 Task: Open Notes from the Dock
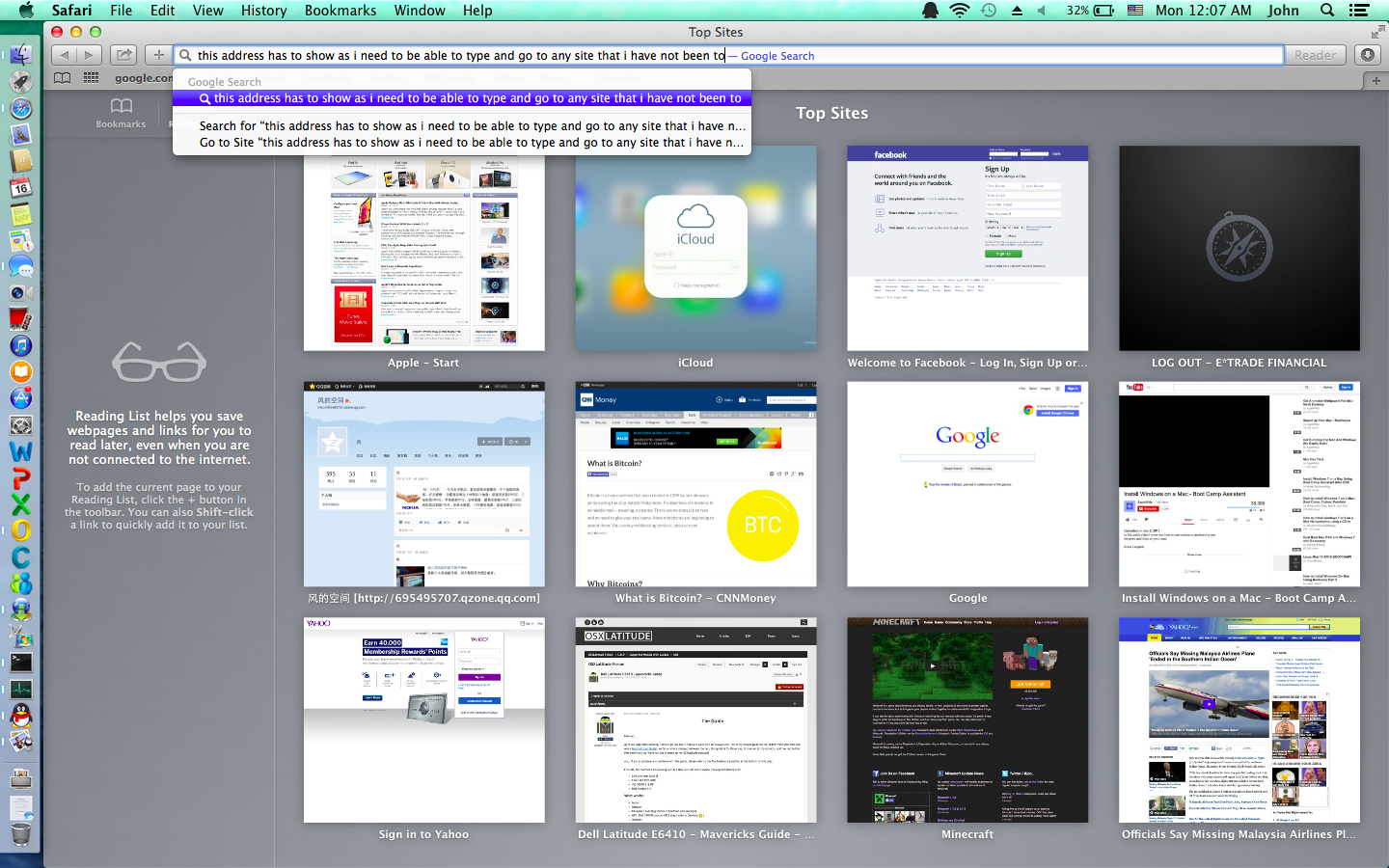coord(20,213)
